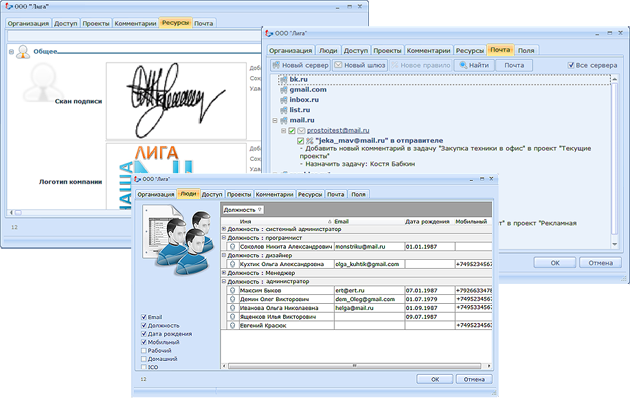The image size is (630, 398).
Task: Click Отмена in the mail window
Action: point(600,263)
